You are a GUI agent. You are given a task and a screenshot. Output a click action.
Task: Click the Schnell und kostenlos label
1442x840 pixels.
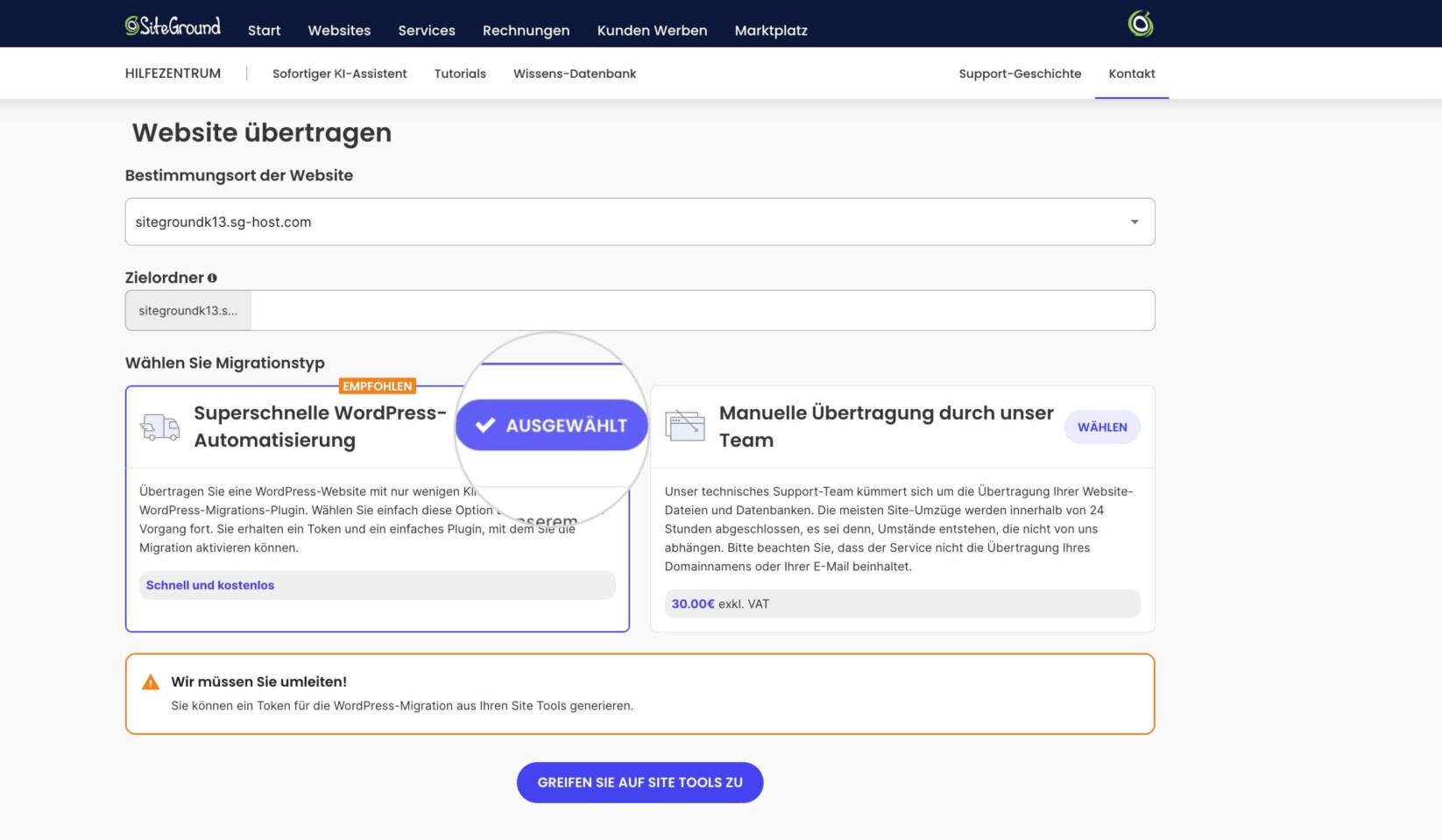click(x=210, y=585)
